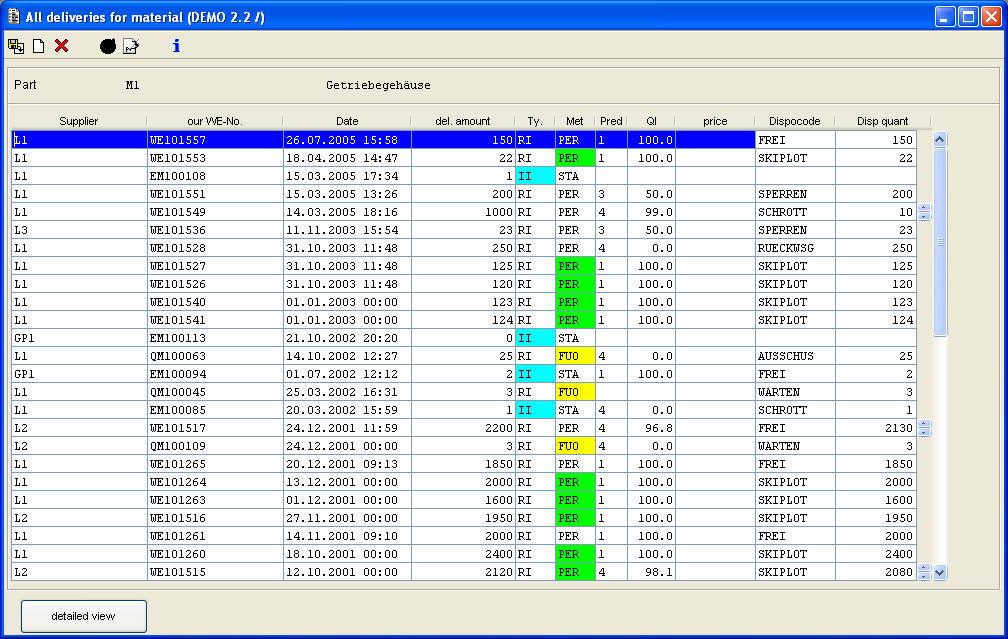This screenshot has width=1008, height=639.
Task: Select the WE101536 delivery cell
Action: (215, 230)
